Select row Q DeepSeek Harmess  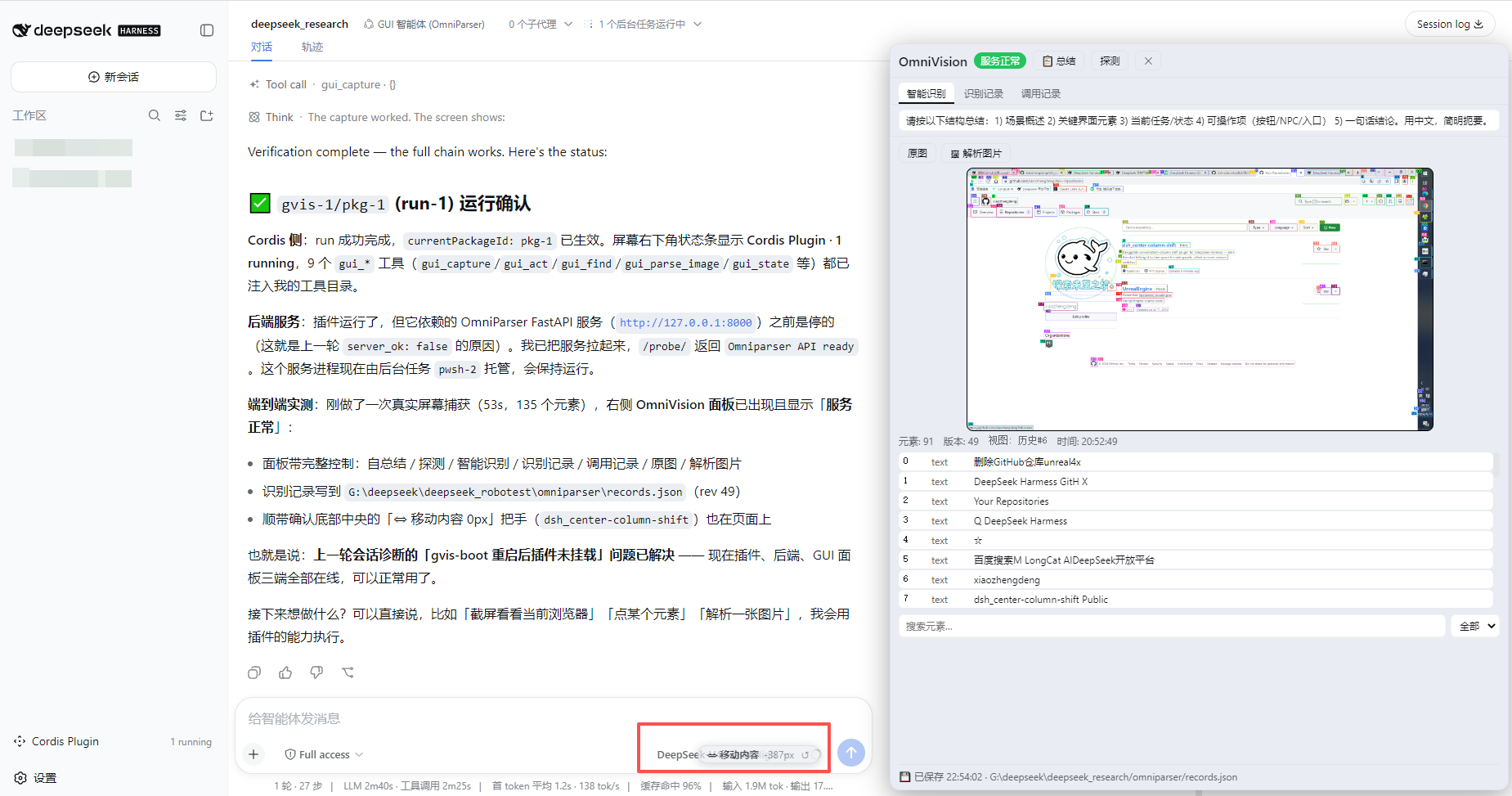[x=1196, y=521]
